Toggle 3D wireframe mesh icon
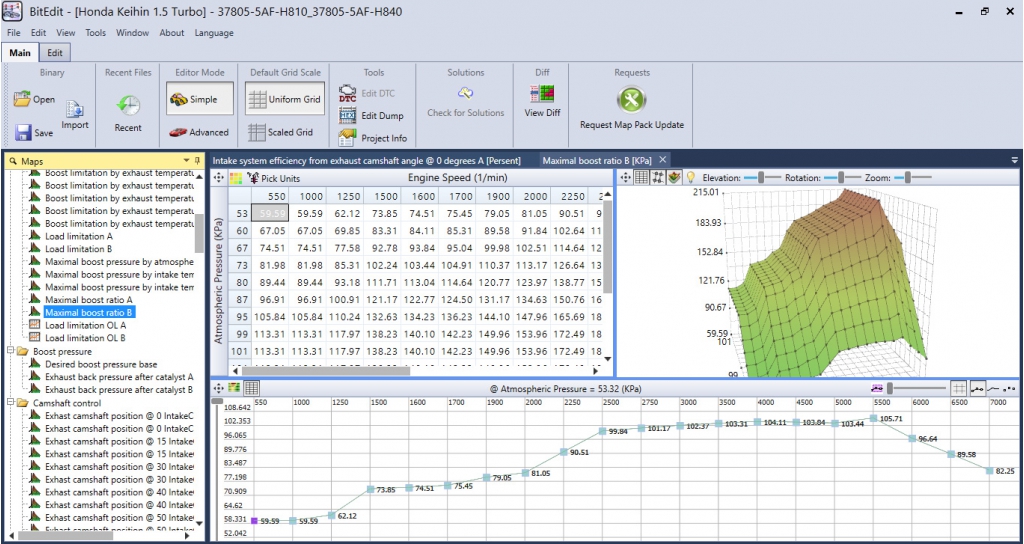The width and height of the screenshot is (1024, 544). [x=658, y=177]
